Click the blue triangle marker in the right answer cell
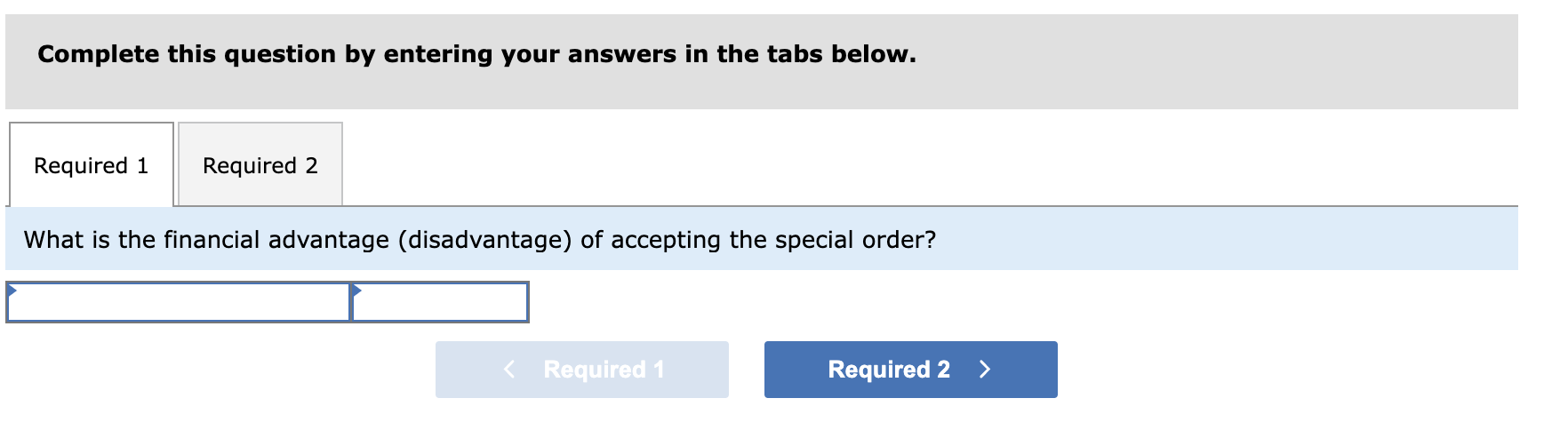This screenshot has height=446, width=1568. pyautogui.click(x=356, y=290)
